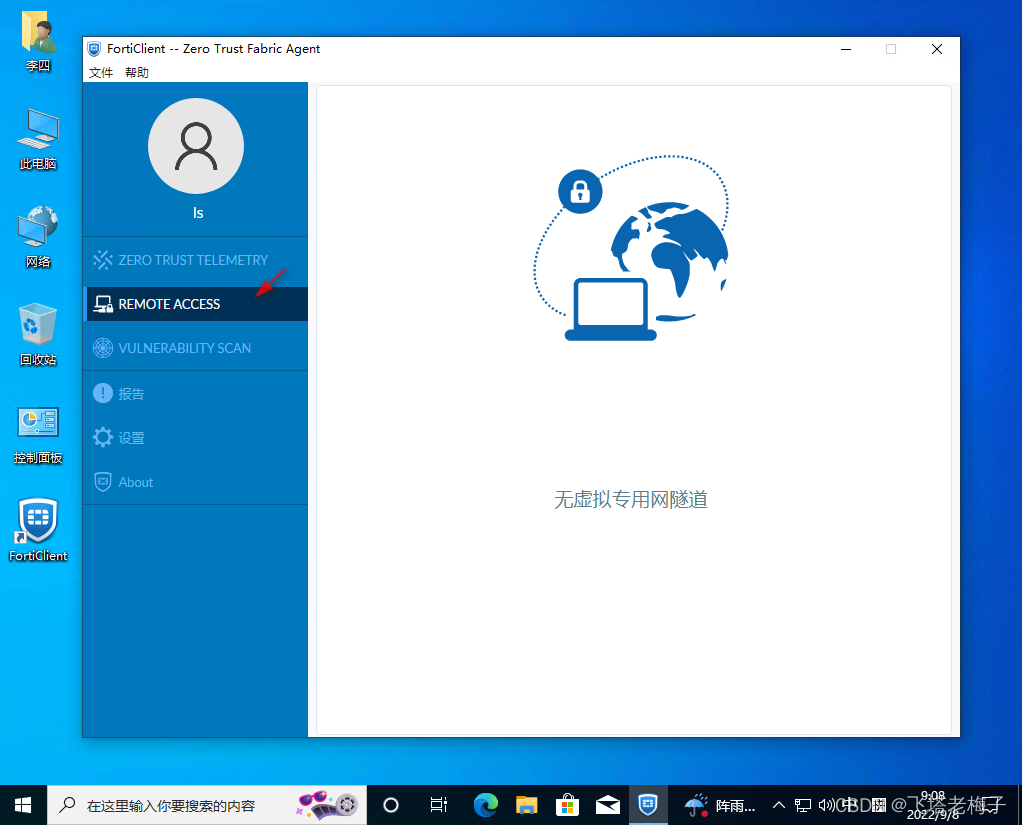Click the VPN globe and laptop illustration

click(631, 248)
